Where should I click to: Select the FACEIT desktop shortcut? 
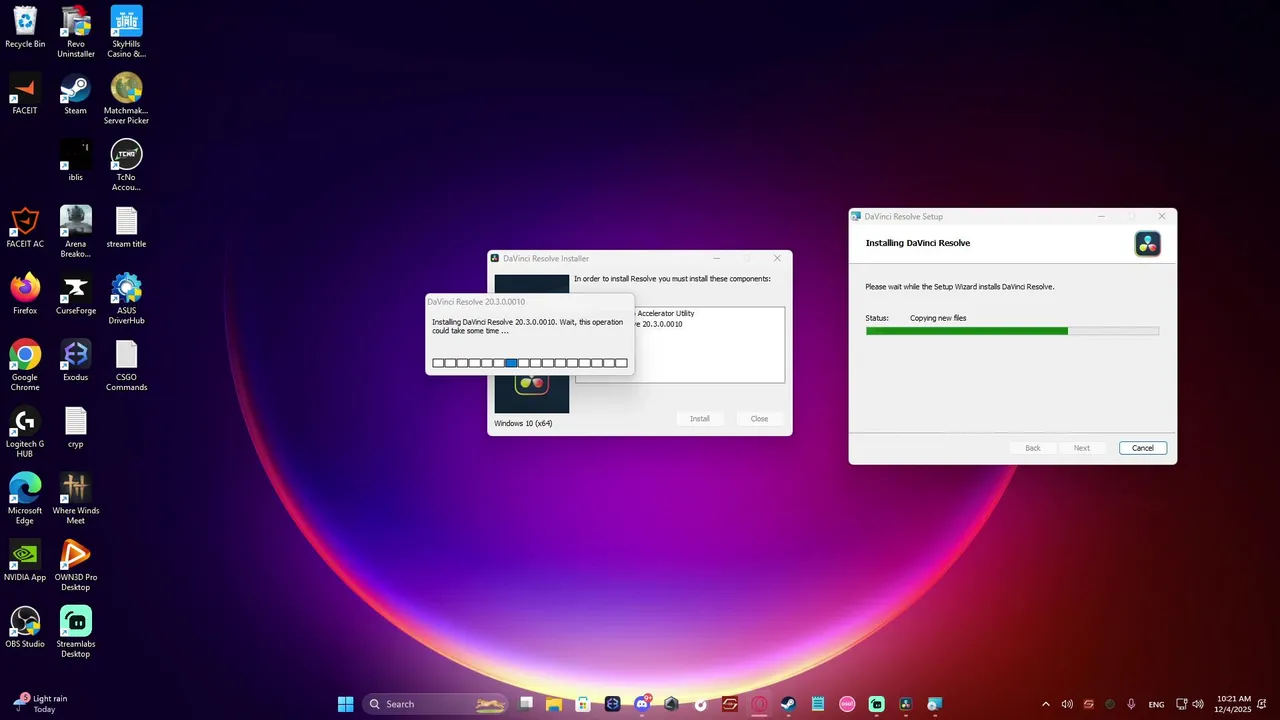coord(25,94)
